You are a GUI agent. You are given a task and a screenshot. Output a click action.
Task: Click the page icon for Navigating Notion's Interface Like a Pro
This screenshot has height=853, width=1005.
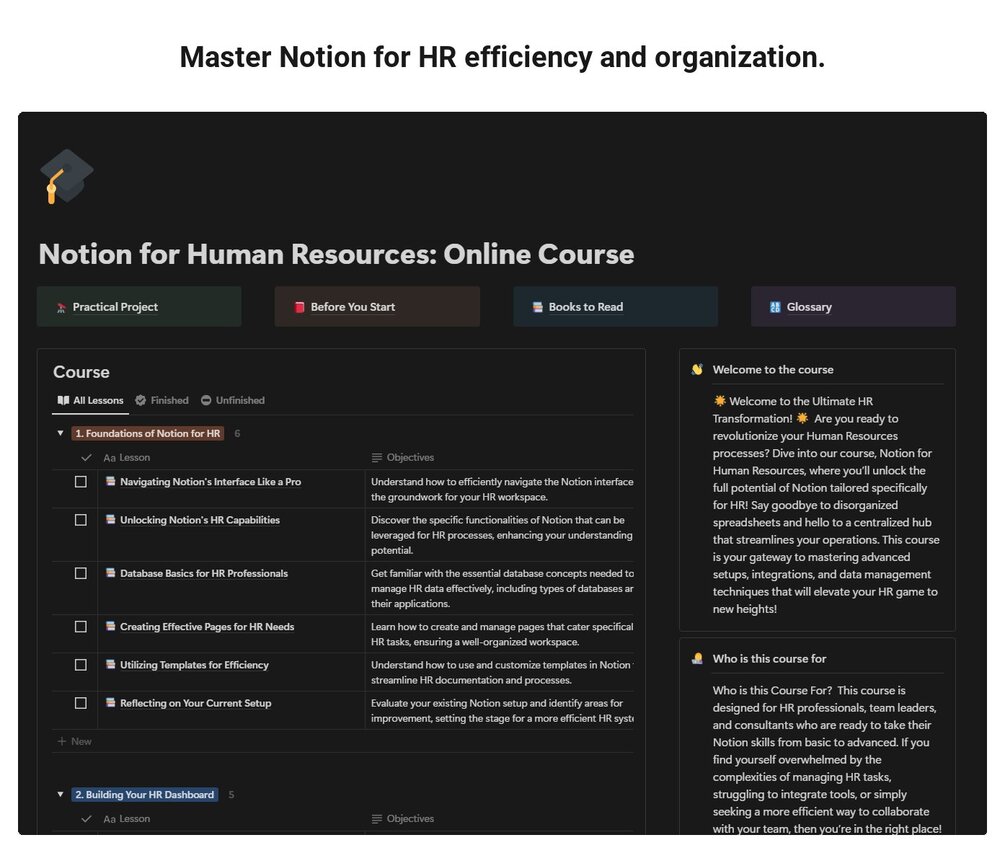(111, 481)
